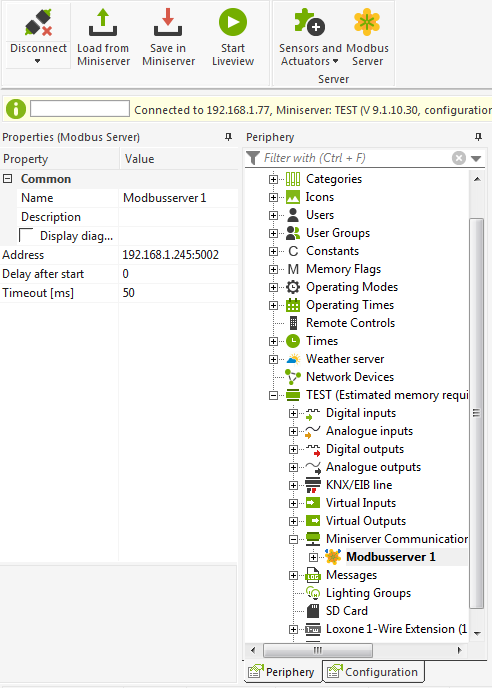Expand the Categories tree node

pyautogui.click(x=273, y=179)
